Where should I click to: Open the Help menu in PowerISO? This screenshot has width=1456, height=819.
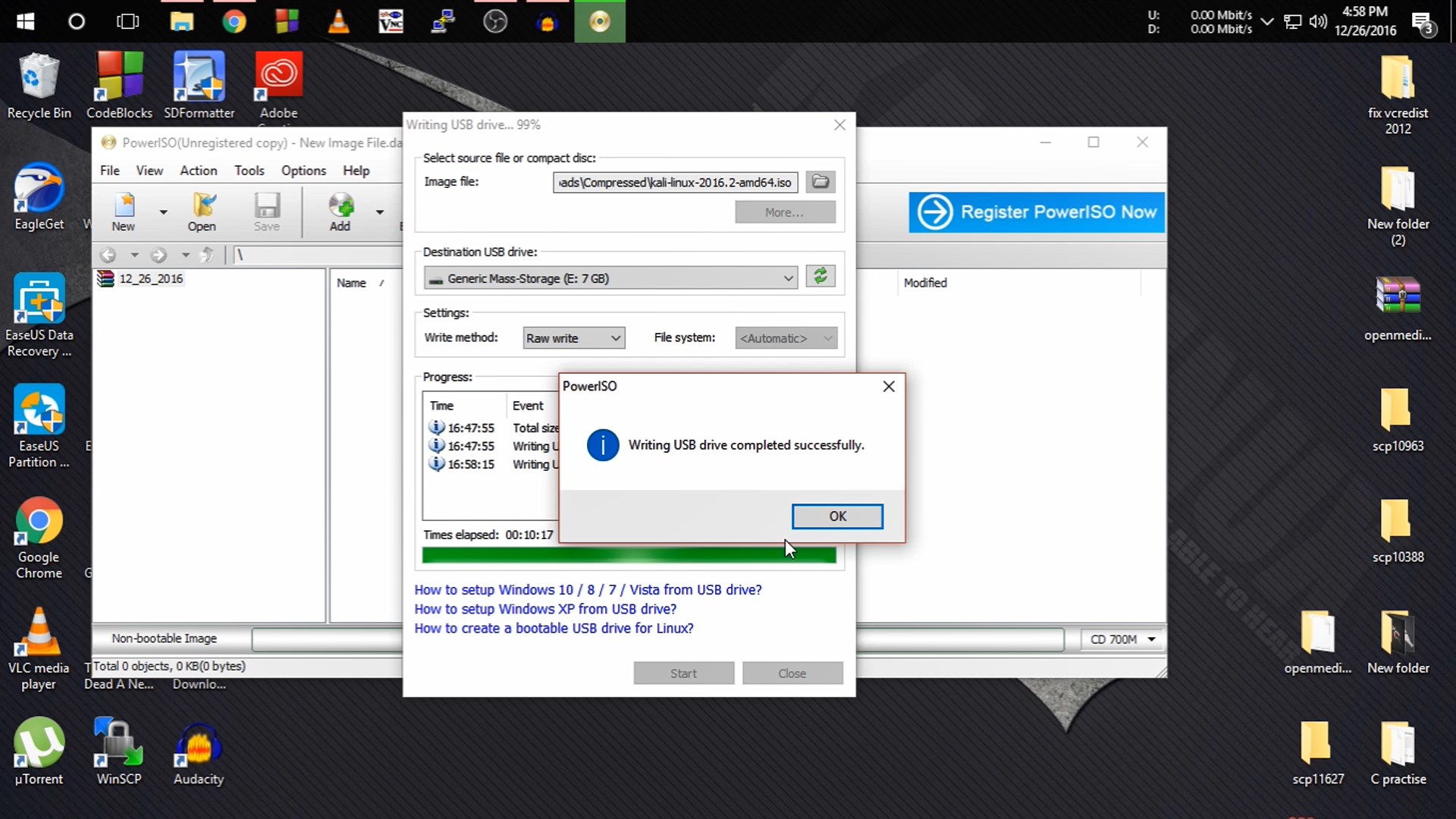point(356,171)
